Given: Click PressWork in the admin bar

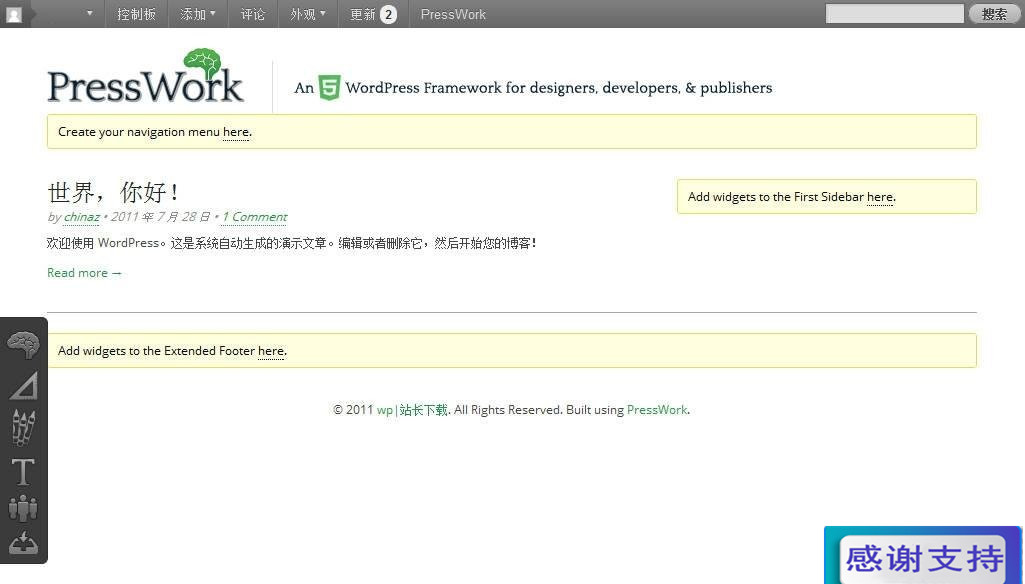Looking at the screenshot, I should [453, 14].
